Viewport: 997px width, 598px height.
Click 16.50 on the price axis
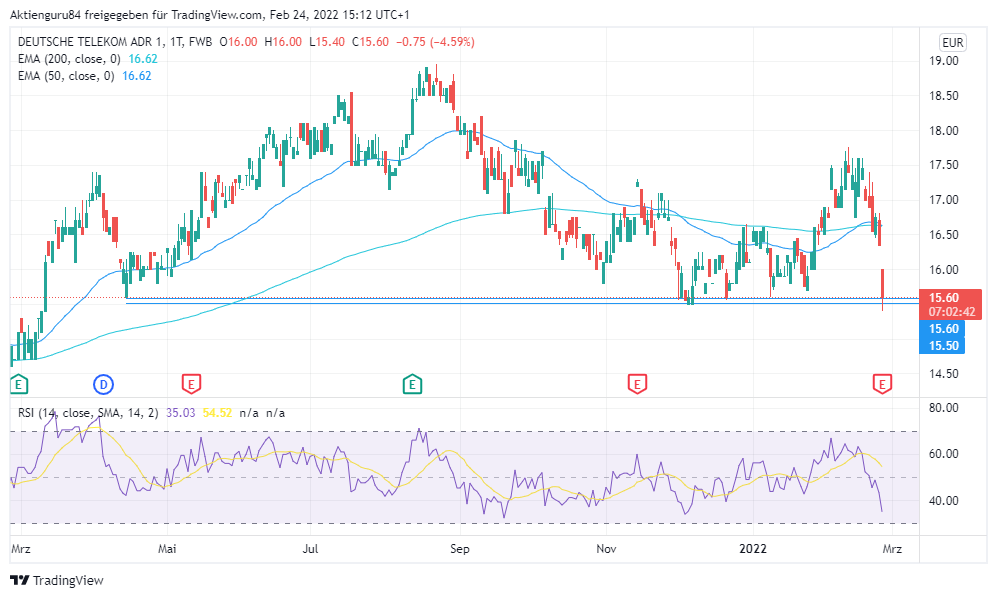[944, 235]
